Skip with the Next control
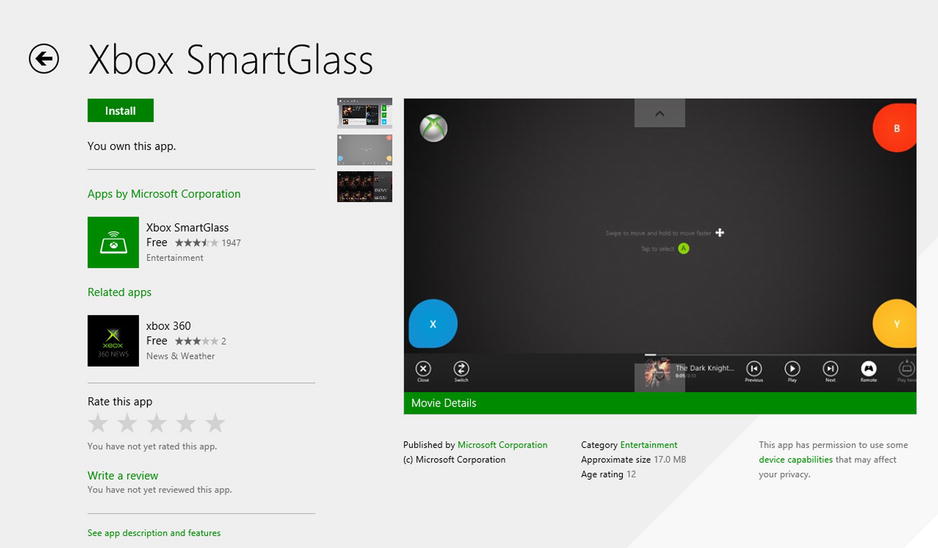This screenshot has height=548, width=938. click(x=830, y=371)
